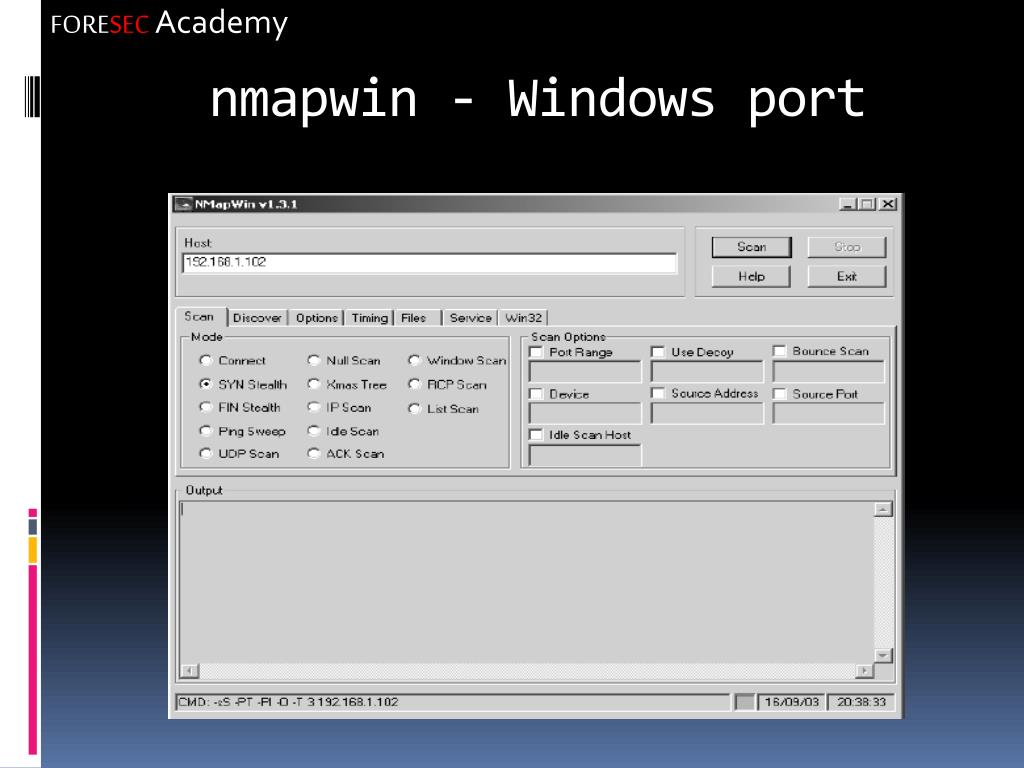This screenshot has width=1024, height=768.
Task: Click the Source Address text field
Action: [x=707, y=413]
